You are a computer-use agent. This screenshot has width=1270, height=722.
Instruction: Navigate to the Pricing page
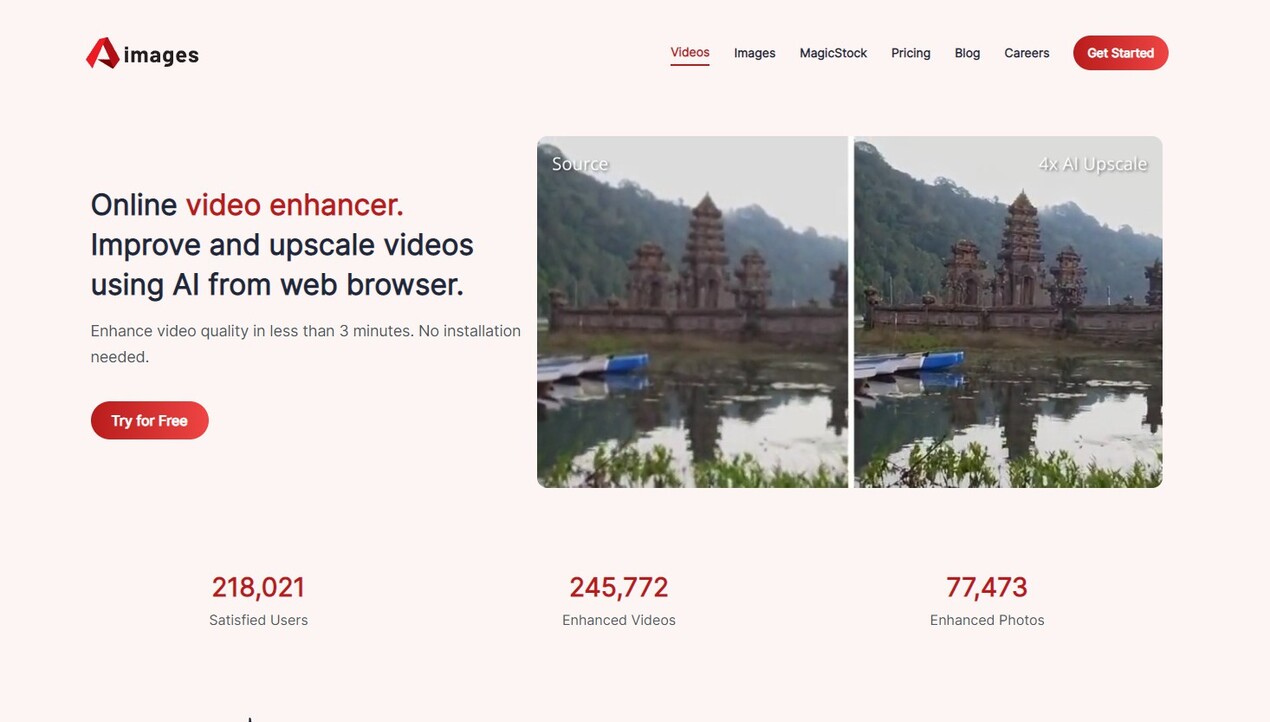click(x=910, y=52)
